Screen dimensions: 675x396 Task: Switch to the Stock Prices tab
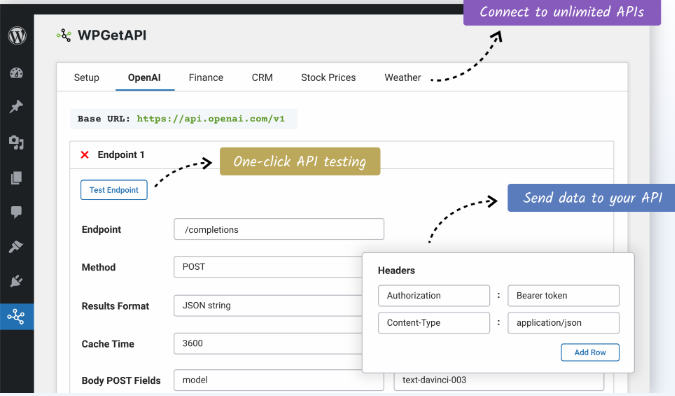(328, 77)
